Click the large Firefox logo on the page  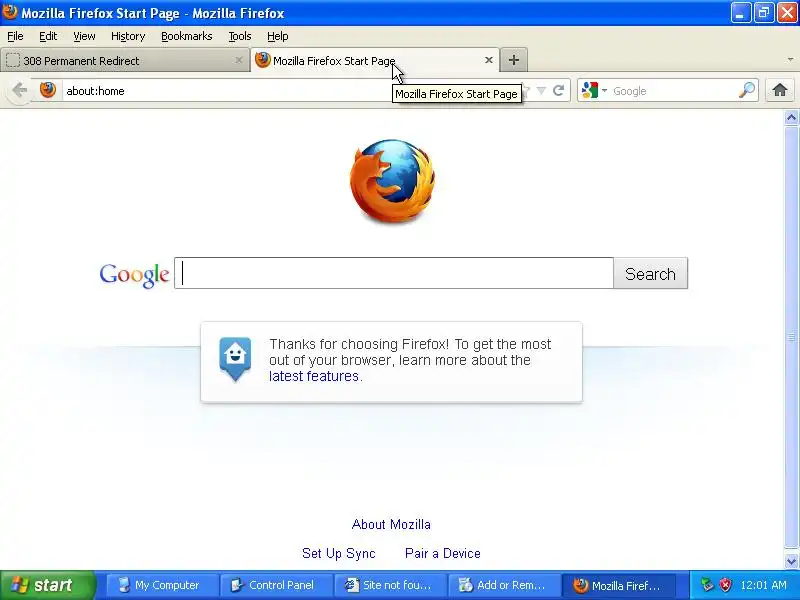click(x=392, y=181)
